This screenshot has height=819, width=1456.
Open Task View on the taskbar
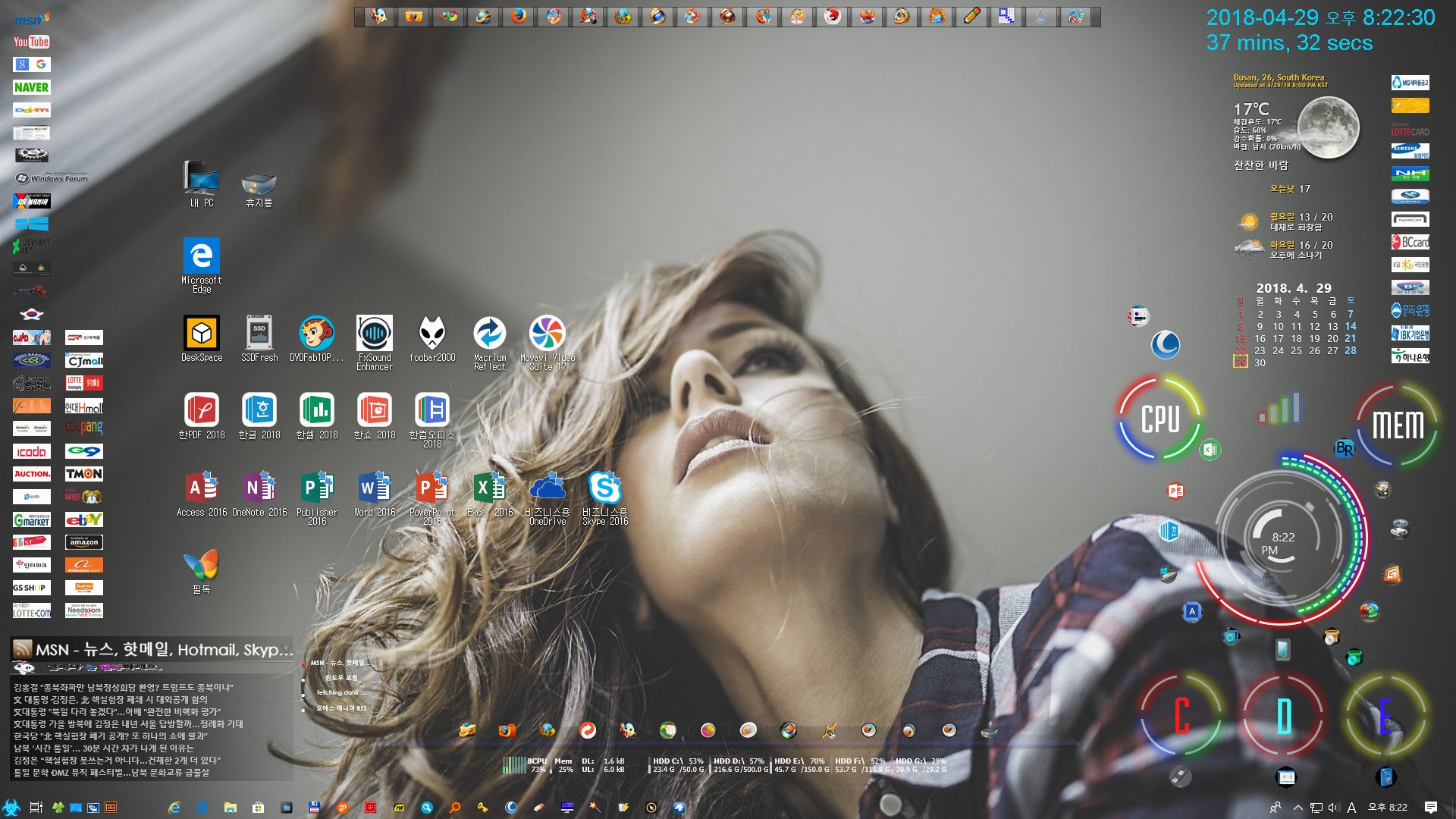(x=36, y=808)
